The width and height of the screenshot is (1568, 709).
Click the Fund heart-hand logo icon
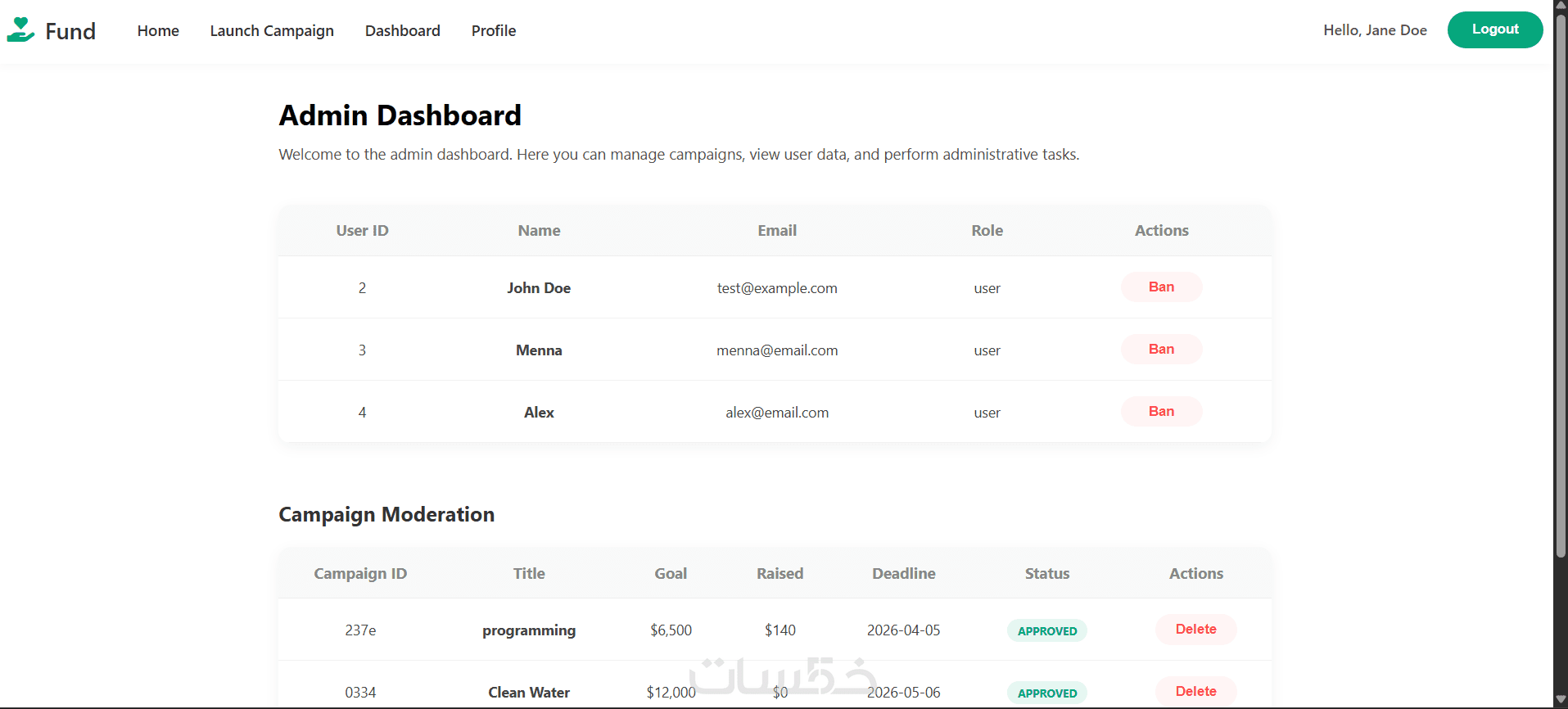click(20, 30)
